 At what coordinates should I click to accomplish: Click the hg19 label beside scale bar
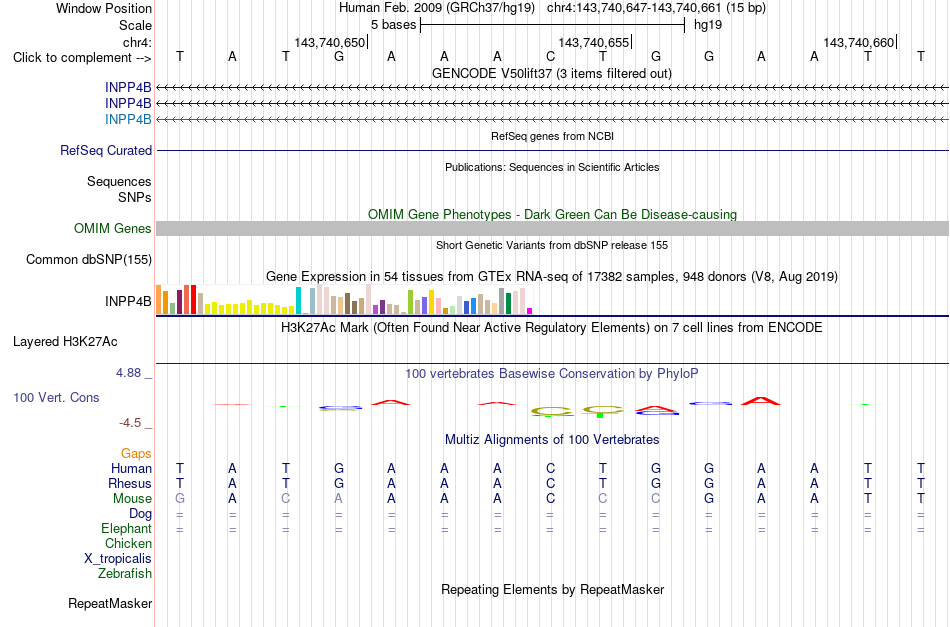tap(708, 25)
